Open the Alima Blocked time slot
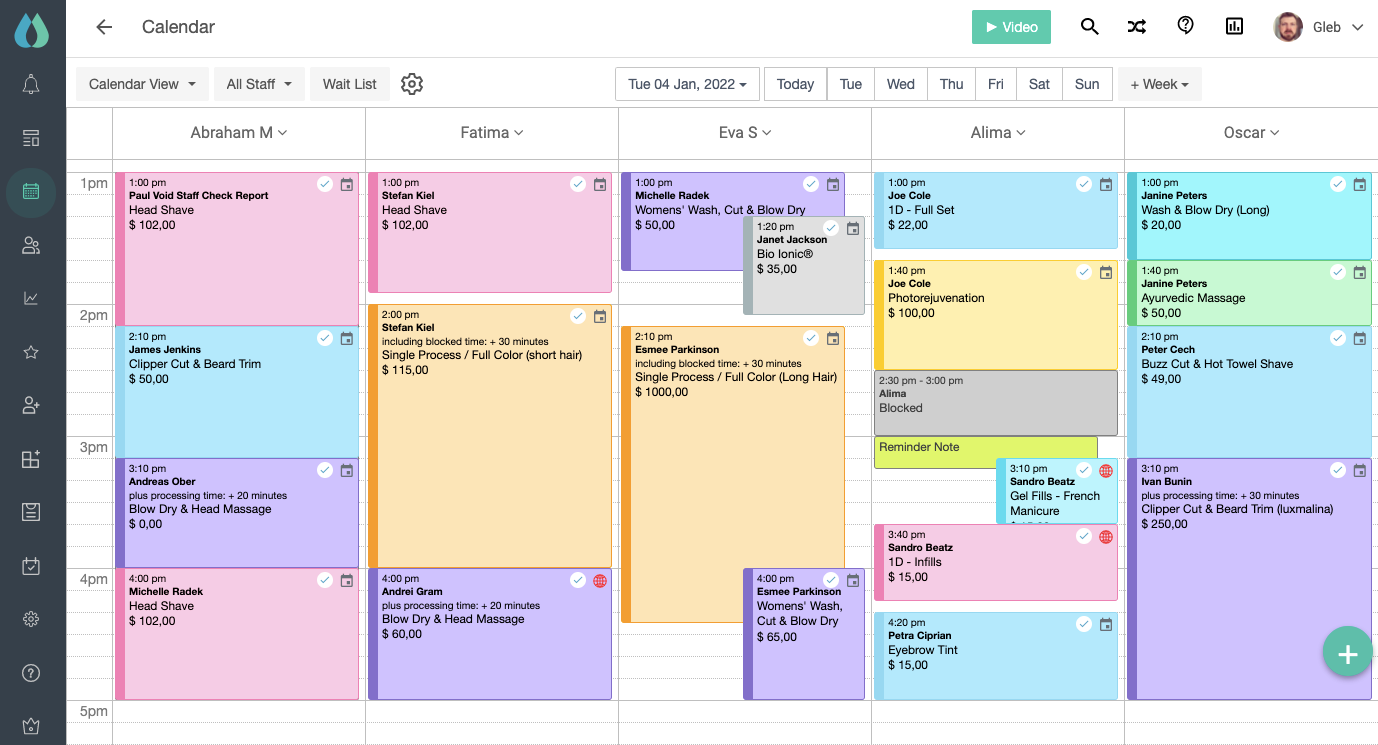1378x745 pixels. 995,402
